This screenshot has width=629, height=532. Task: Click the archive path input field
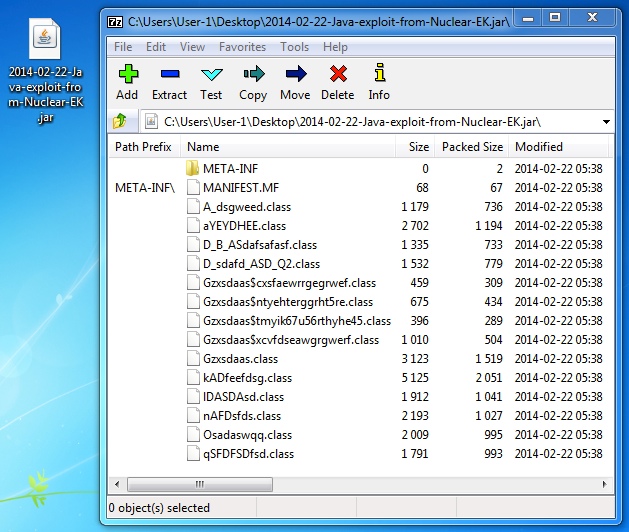(x=370, y=122)
